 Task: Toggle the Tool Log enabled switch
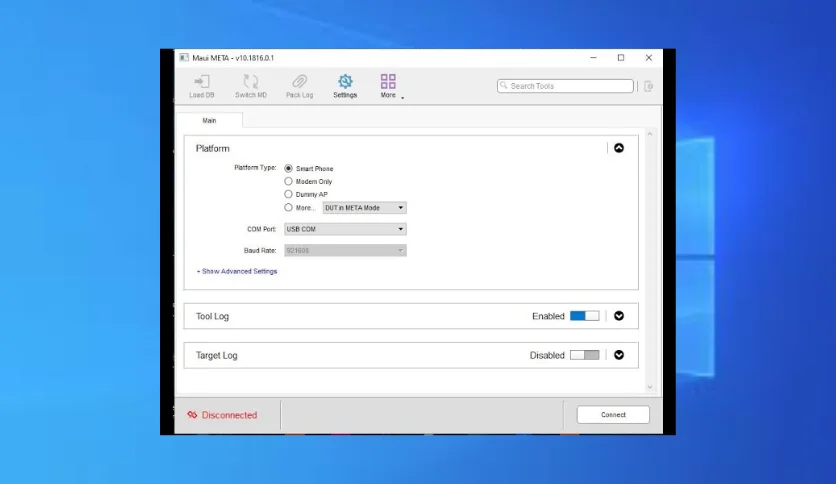pyautogui.click(x=584, y=316)
